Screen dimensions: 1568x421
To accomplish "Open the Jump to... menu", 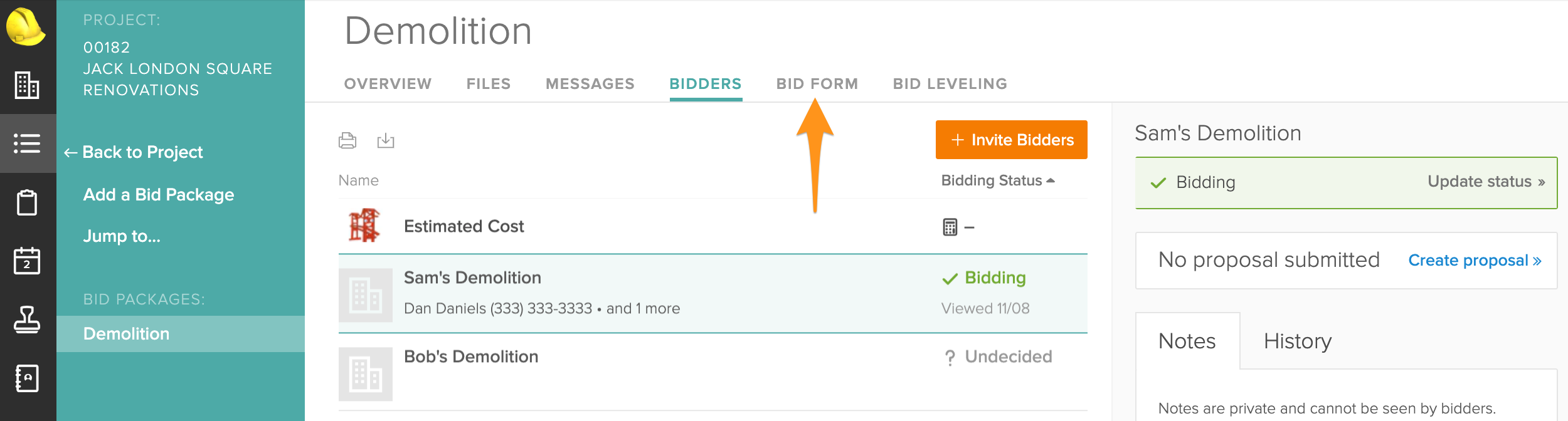I will point(122,236).
